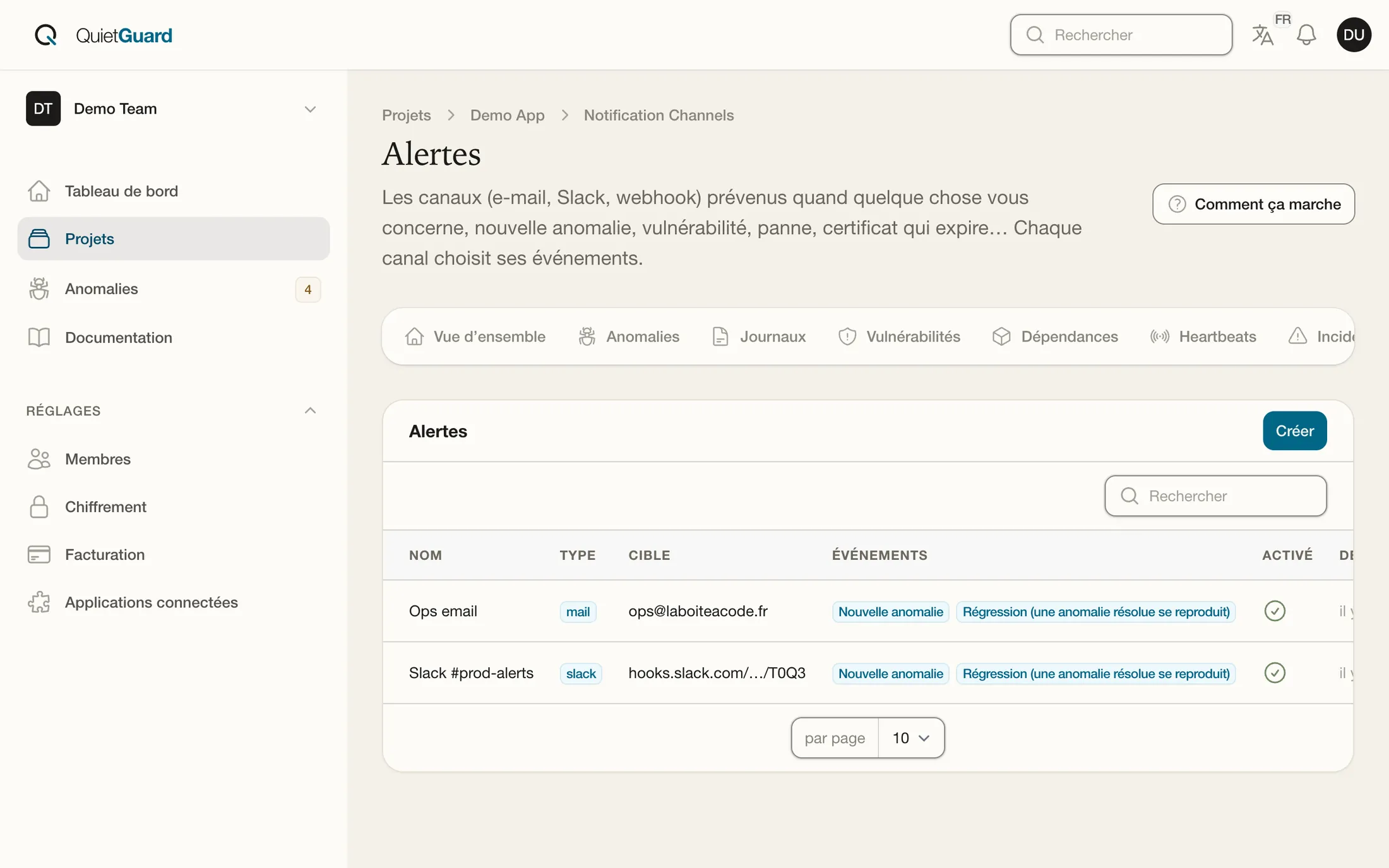Sort by the NOM column header
The image size is (1389, 868).
pos(426,555)
